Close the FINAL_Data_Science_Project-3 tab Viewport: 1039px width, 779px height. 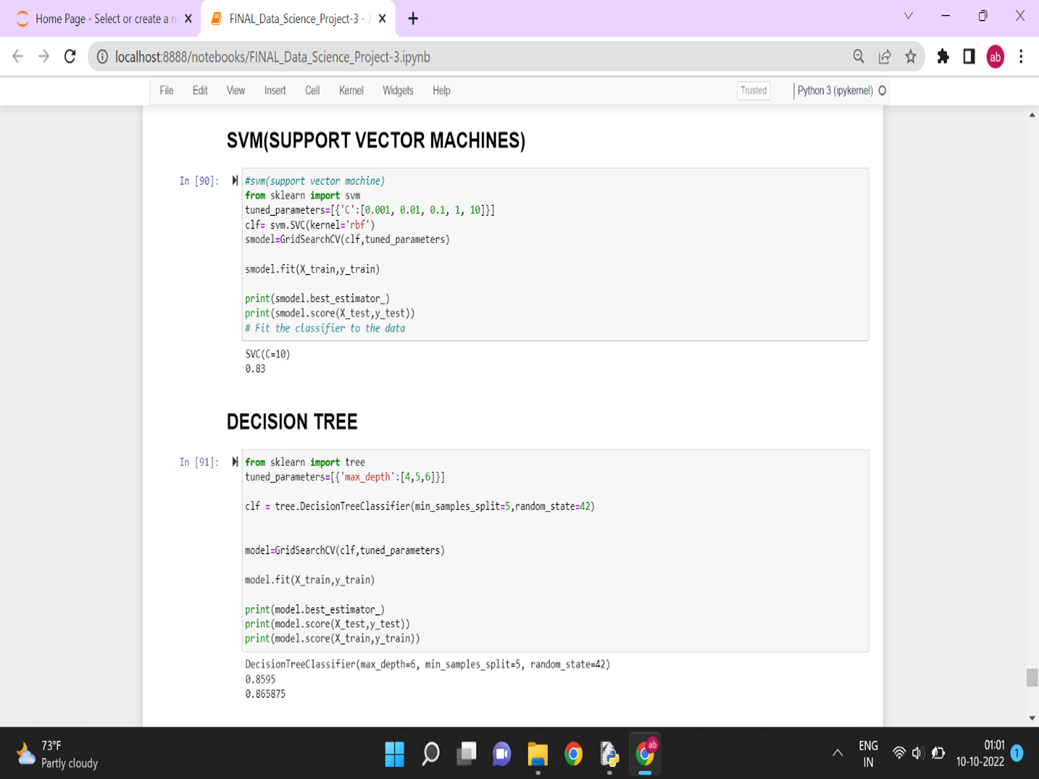(382, 19)
